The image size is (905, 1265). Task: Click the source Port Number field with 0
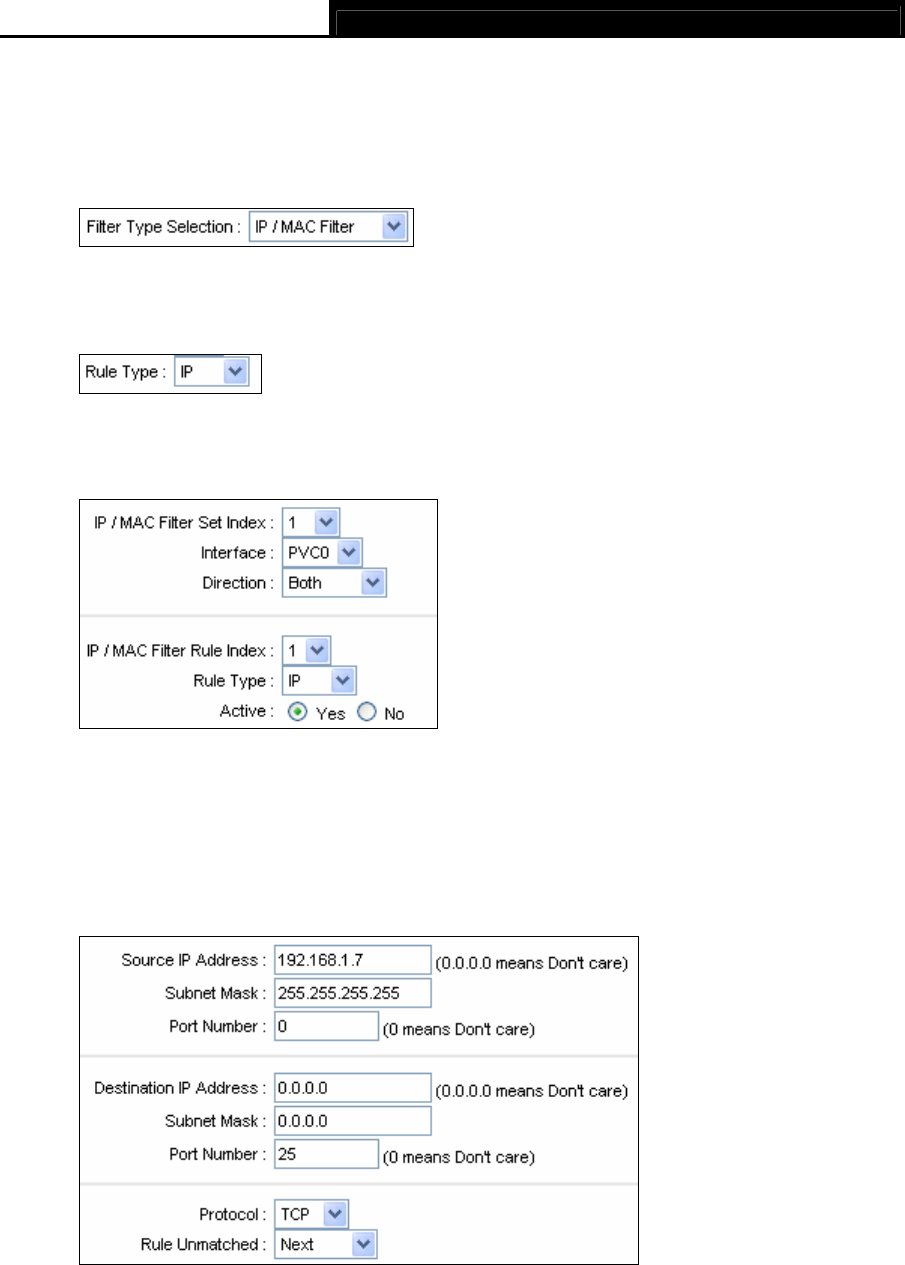click(326, 1026)
